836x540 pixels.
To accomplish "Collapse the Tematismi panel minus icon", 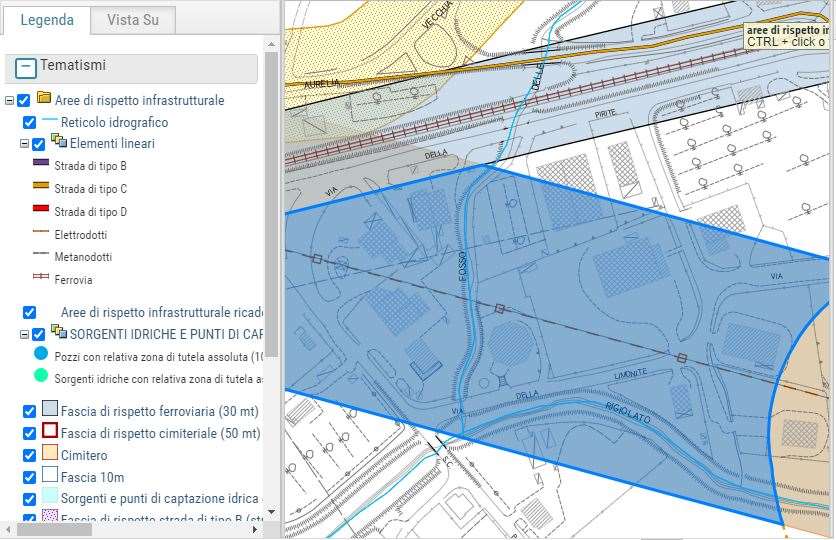I will (x=26, y=68).
